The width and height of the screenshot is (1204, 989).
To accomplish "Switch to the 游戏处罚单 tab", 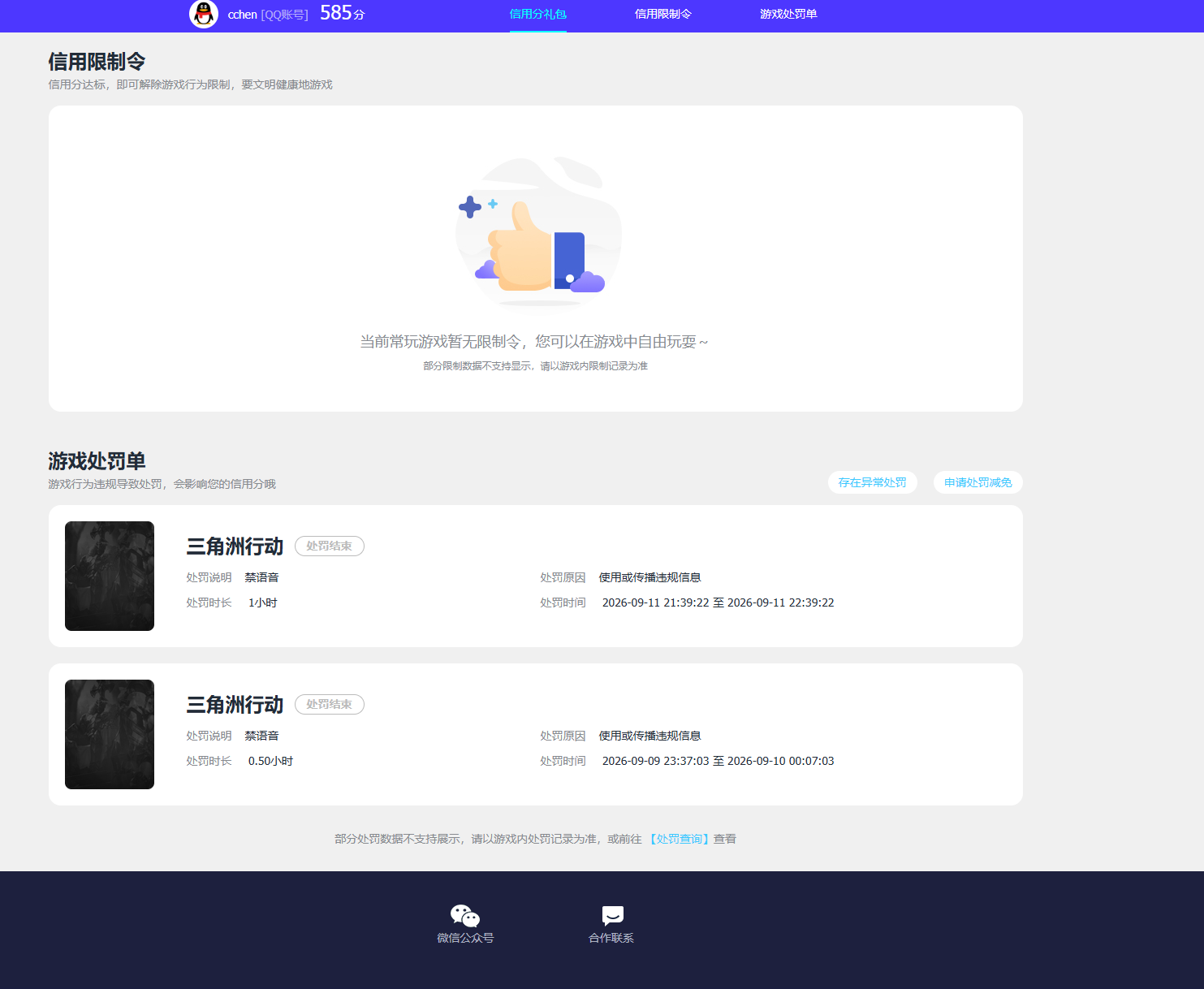I will 788,14.
